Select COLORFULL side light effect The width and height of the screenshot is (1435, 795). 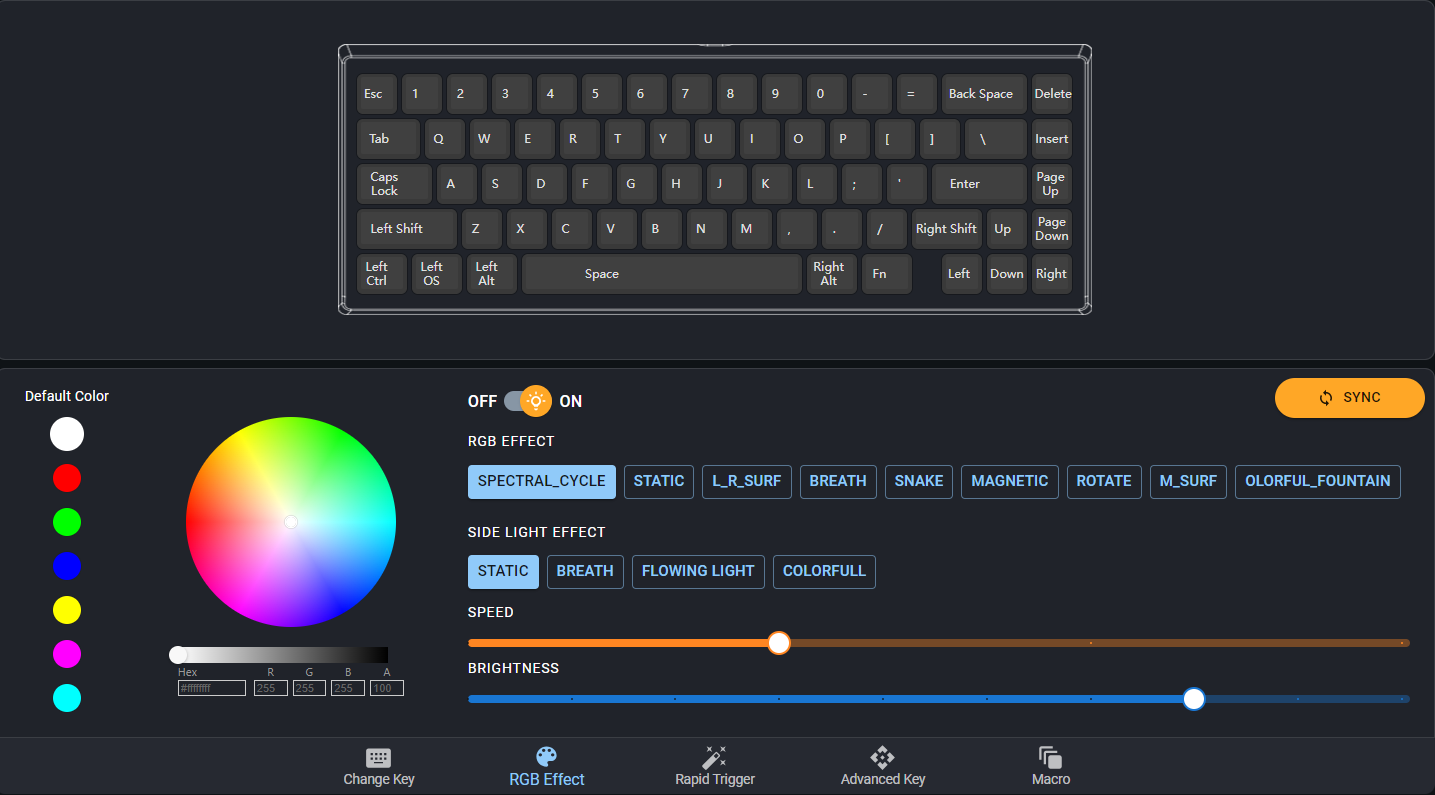click(824, 571)
